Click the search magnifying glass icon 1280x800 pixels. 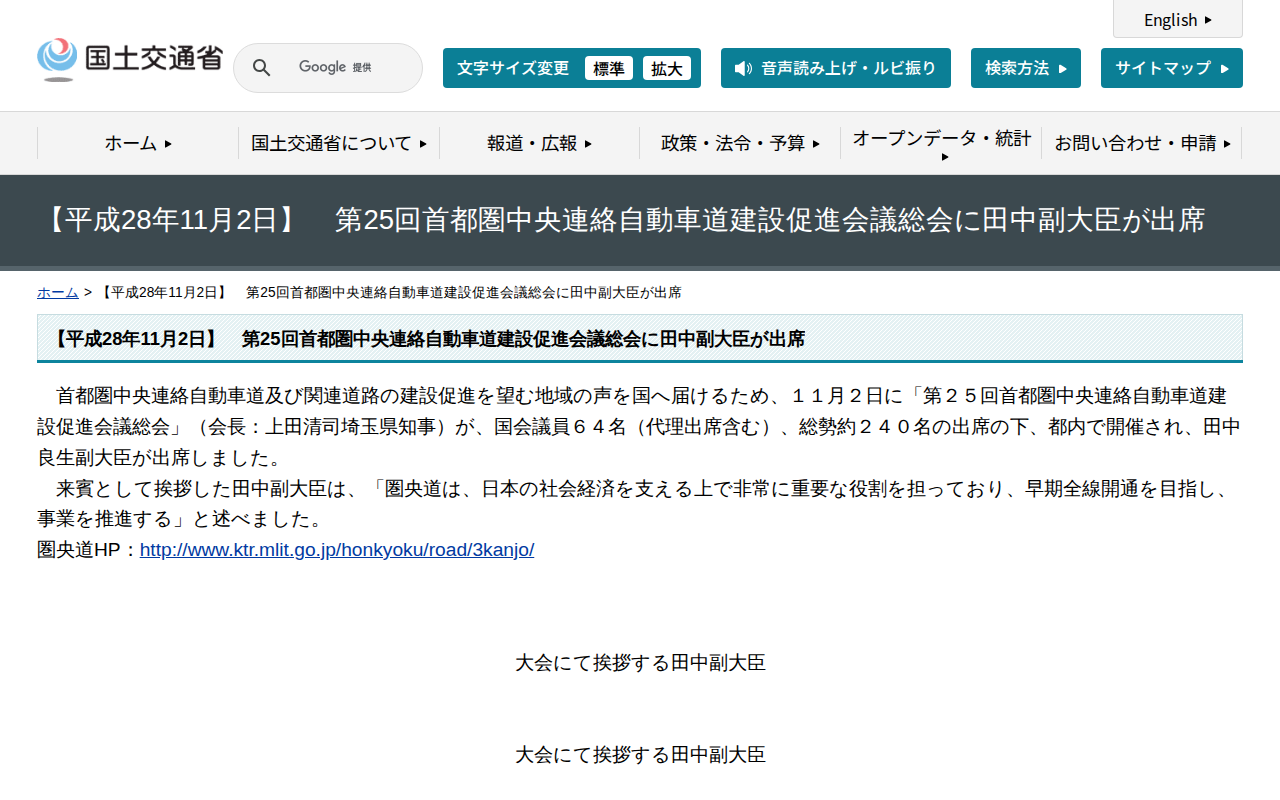(261, 67)
